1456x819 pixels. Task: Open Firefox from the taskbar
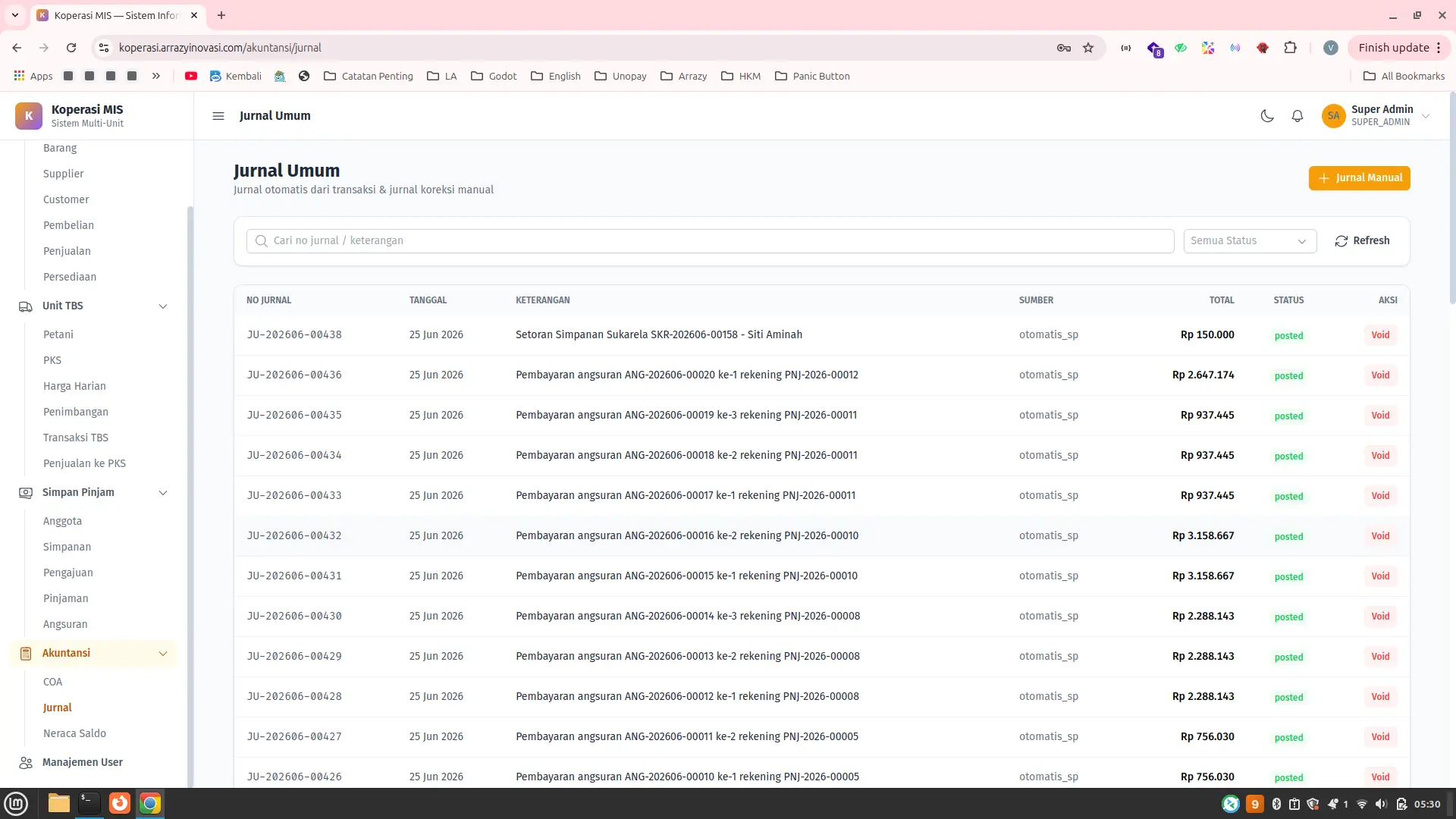click(x=120, y=804)
